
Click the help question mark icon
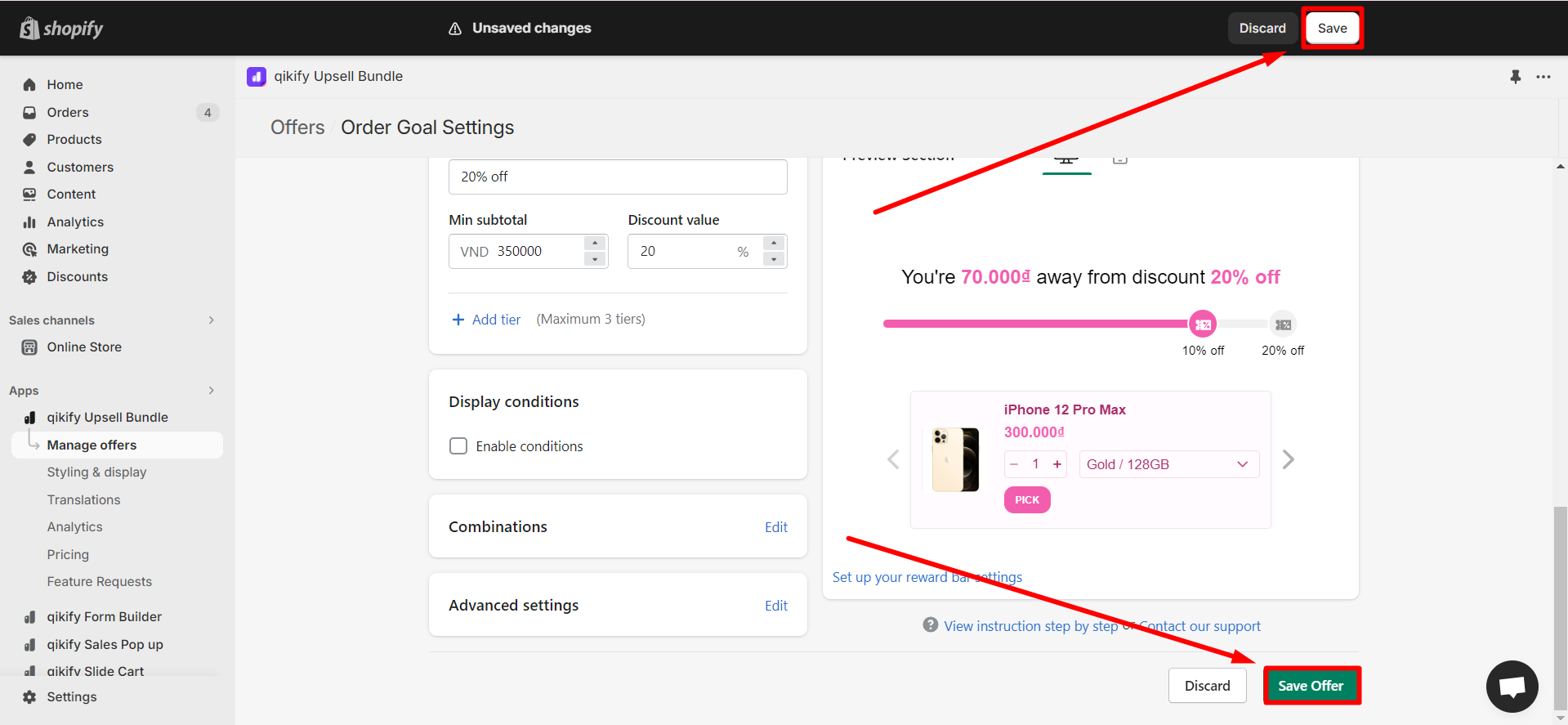click(x=931, y=625)
